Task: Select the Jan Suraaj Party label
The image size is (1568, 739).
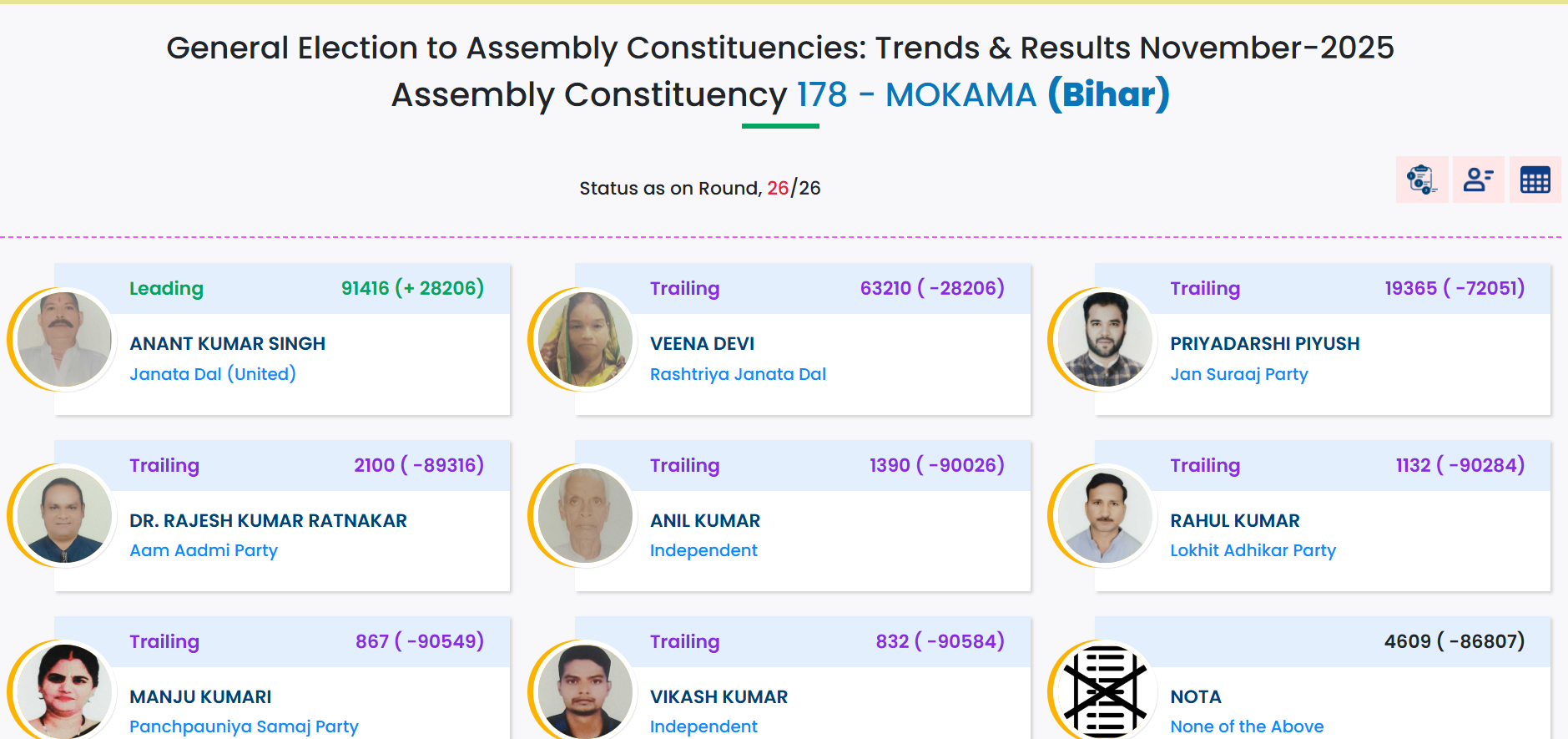Action: 1238,374
